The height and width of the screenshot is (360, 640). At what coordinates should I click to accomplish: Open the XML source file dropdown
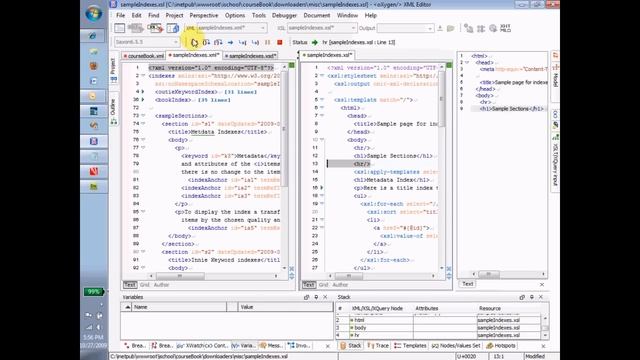point(263,28)
